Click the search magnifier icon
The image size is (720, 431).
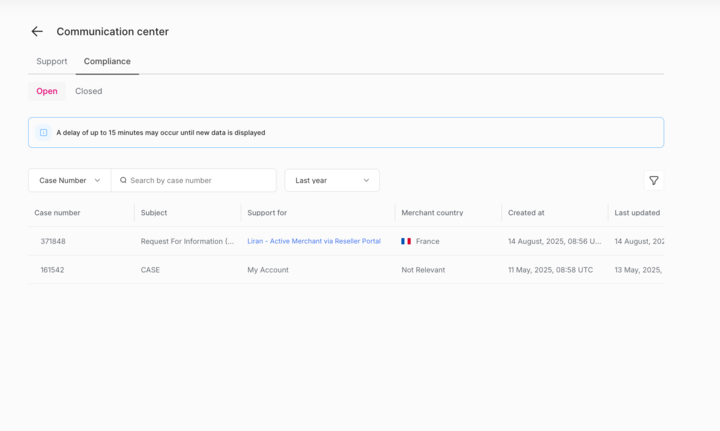click(124, 181)
